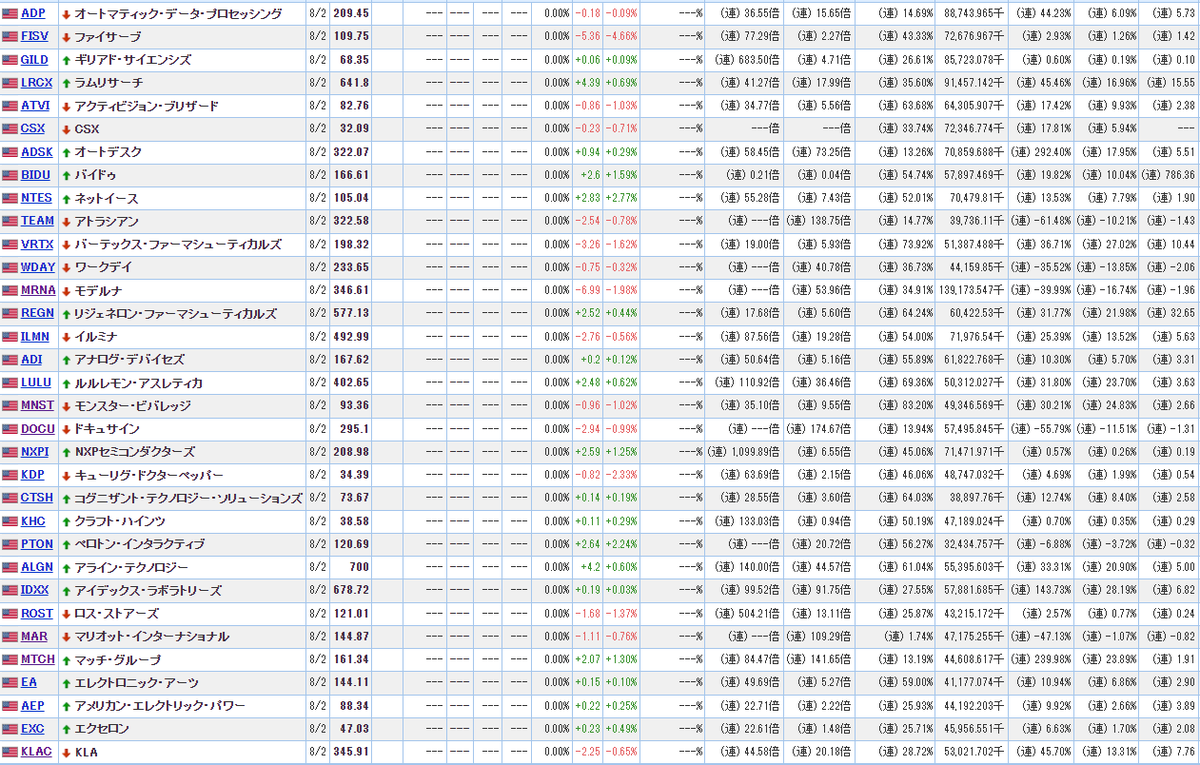Select company name アクティビジョン・ブリザード
The image size is (1200, 765).
coord(146,105)
